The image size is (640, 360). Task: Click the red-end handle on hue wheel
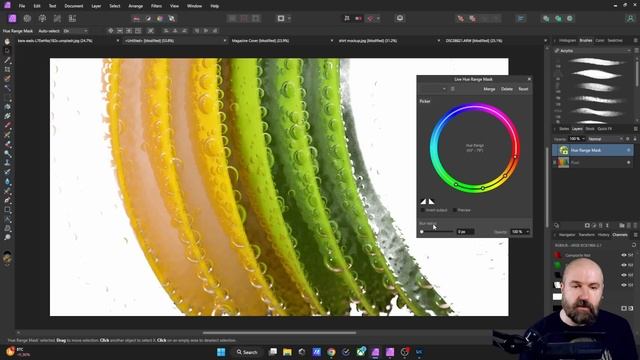(x=515, y=157)
